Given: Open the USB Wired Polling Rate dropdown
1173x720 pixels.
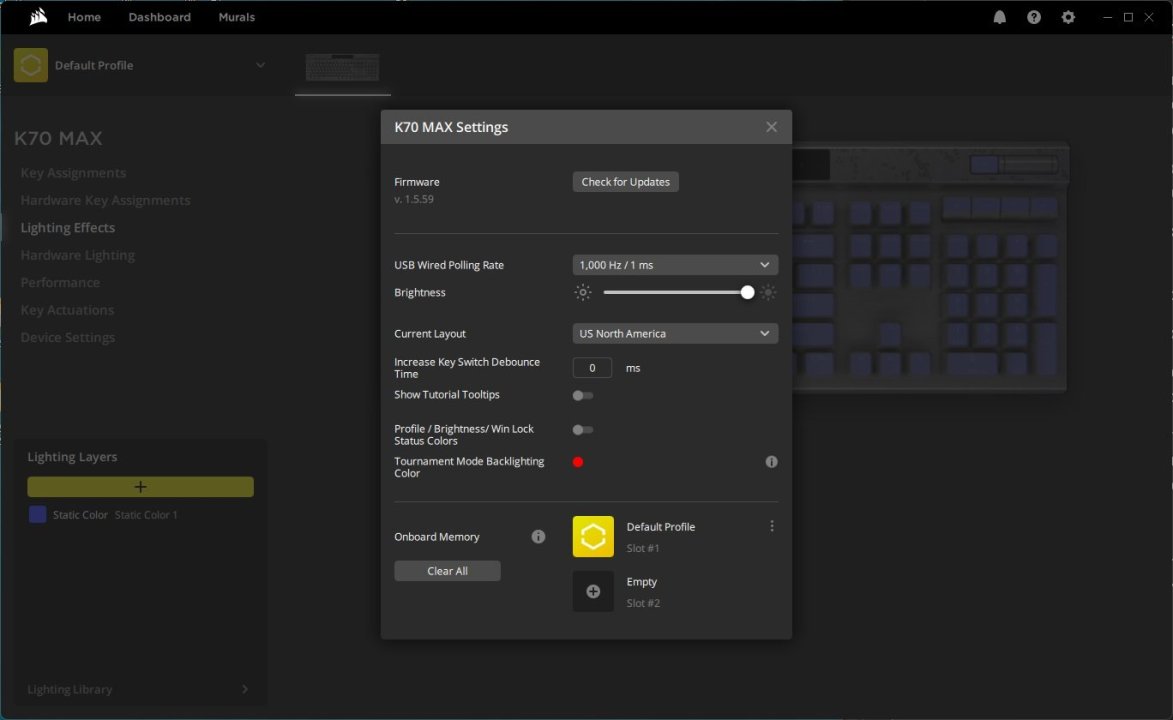Looking at the screenshot, I should pyautogui.click(x=675, y=265).
